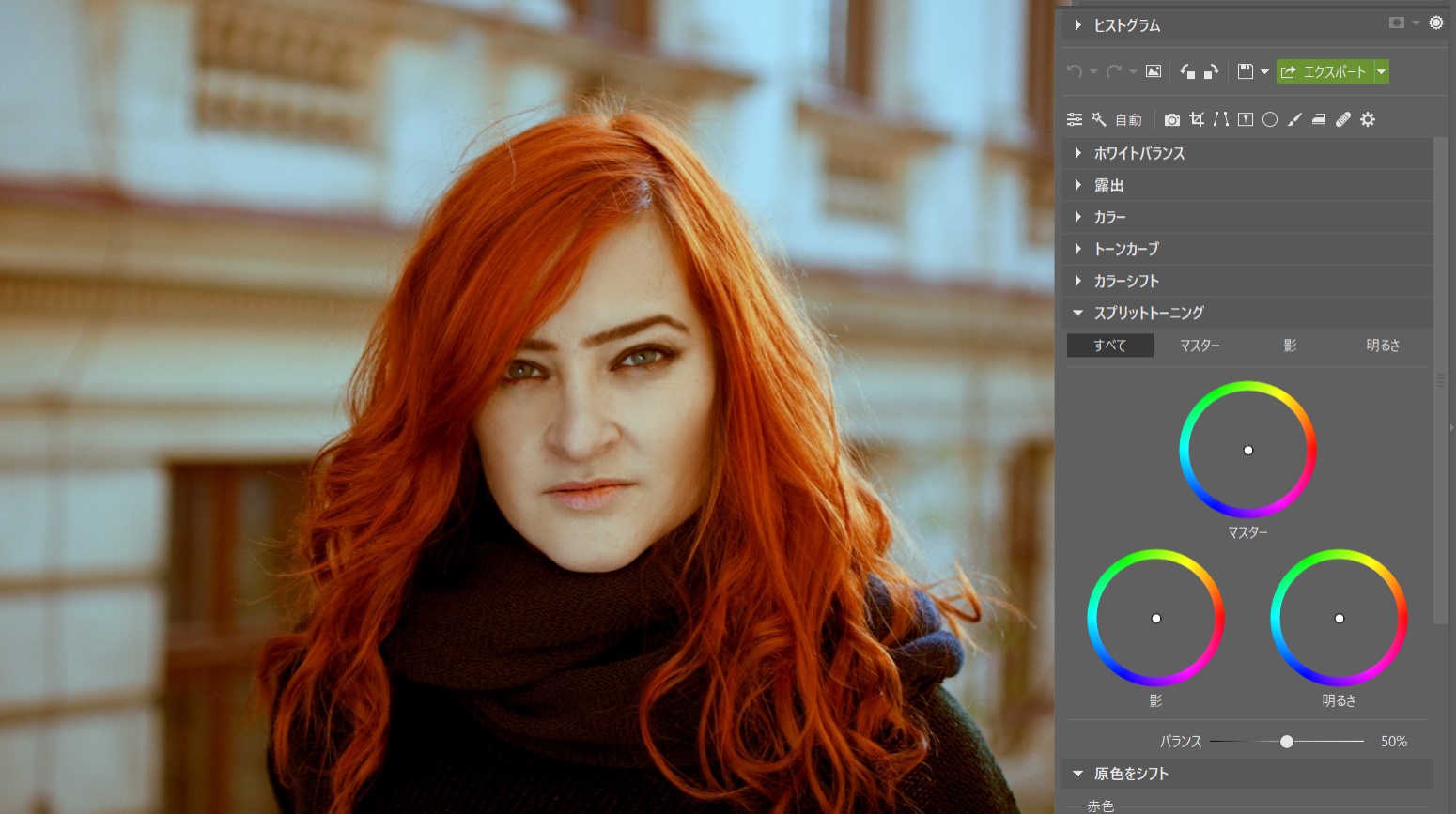Click the right panel vertical scrollbar

1441,380
